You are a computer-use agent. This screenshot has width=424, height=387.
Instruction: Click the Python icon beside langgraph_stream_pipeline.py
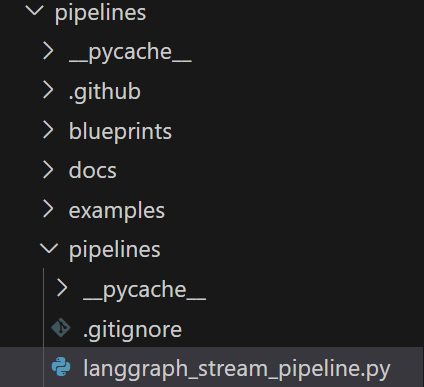[61, 367]
